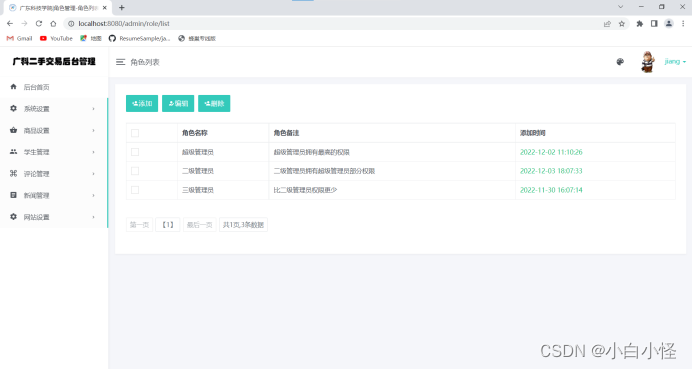Open 系统设置 menu item
The height and width of the screenshot is (369, 692).
(x=54, y=109)
